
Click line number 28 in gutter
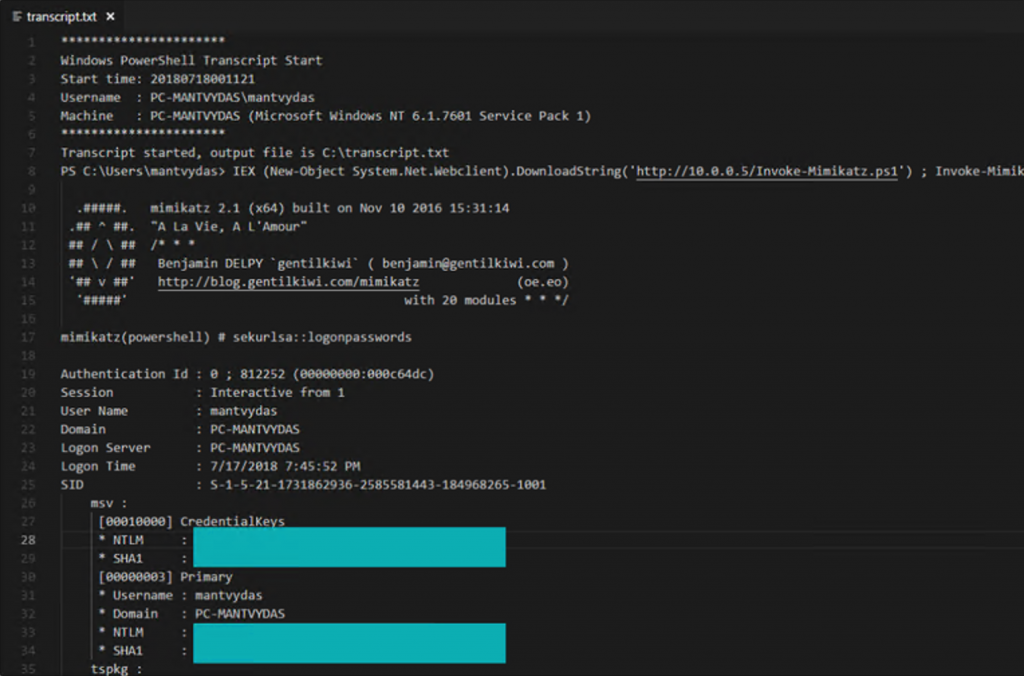tap(27, 540)
